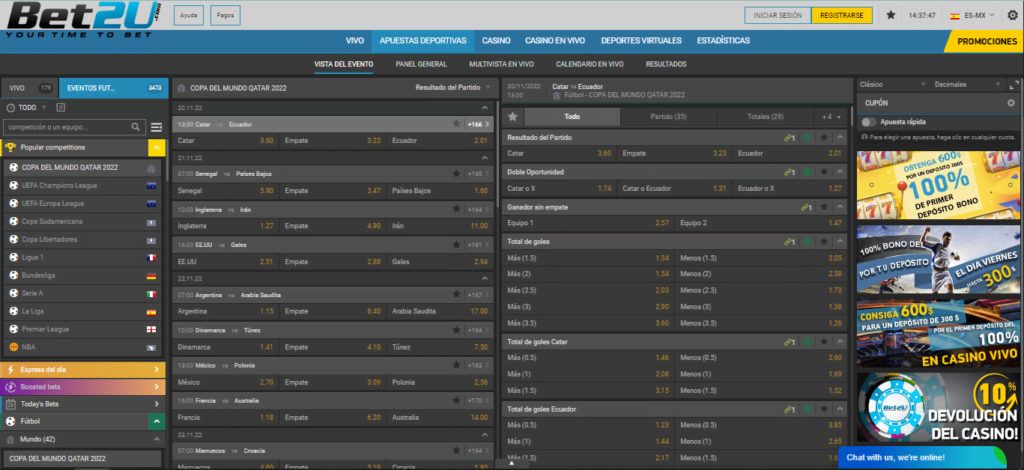This screenshot has height=470, width=1024.
Task: Switch to Casino en Vivo menu
Action: [555, 41]
